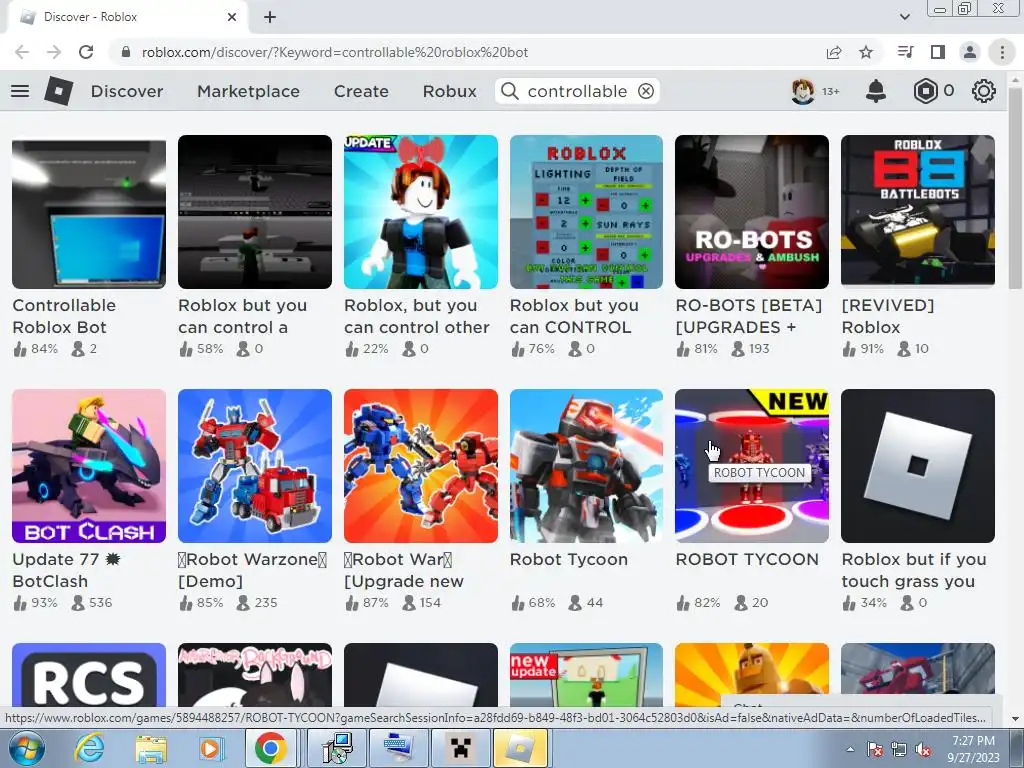
Task: Expand the Chrome tab search chevron
Action: (905, 17)
